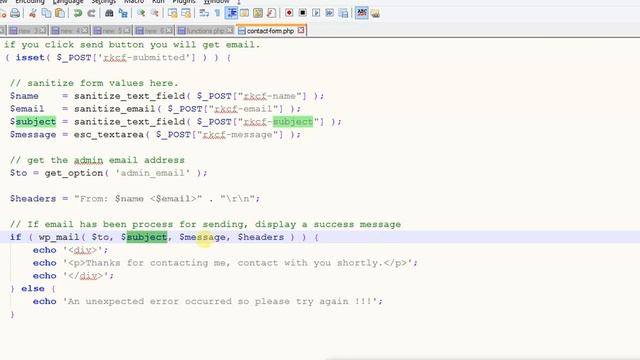The height and width of the screenshot is (360, 640).
Task: Cut the selected text using the scissors icon
Action: click(33, 13)
